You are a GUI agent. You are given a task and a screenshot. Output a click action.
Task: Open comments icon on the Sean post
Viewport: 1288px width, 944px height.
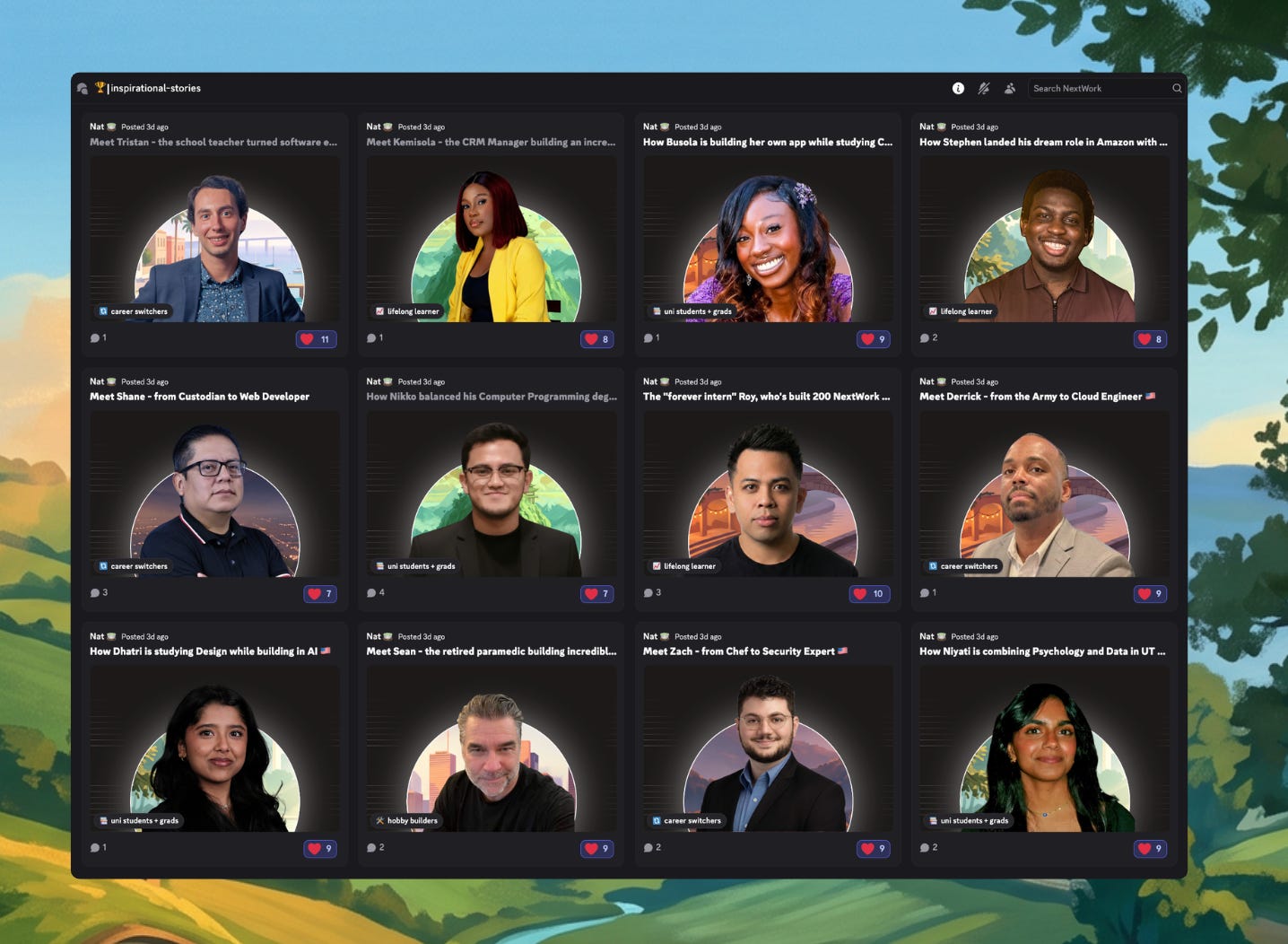pos(371,848)
